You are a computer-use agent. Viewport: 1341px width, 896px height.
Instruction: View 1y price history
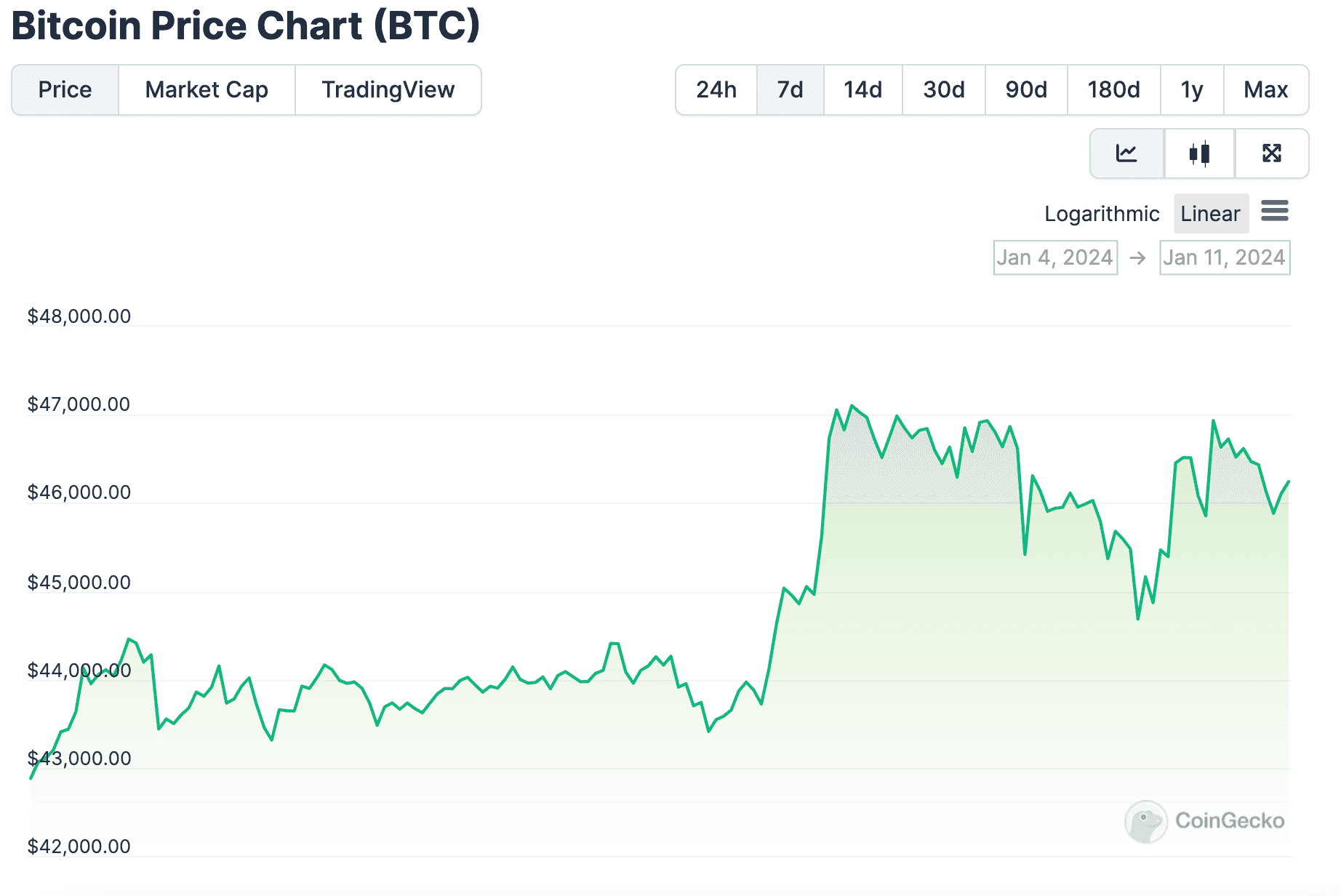tap(1191, 89)
